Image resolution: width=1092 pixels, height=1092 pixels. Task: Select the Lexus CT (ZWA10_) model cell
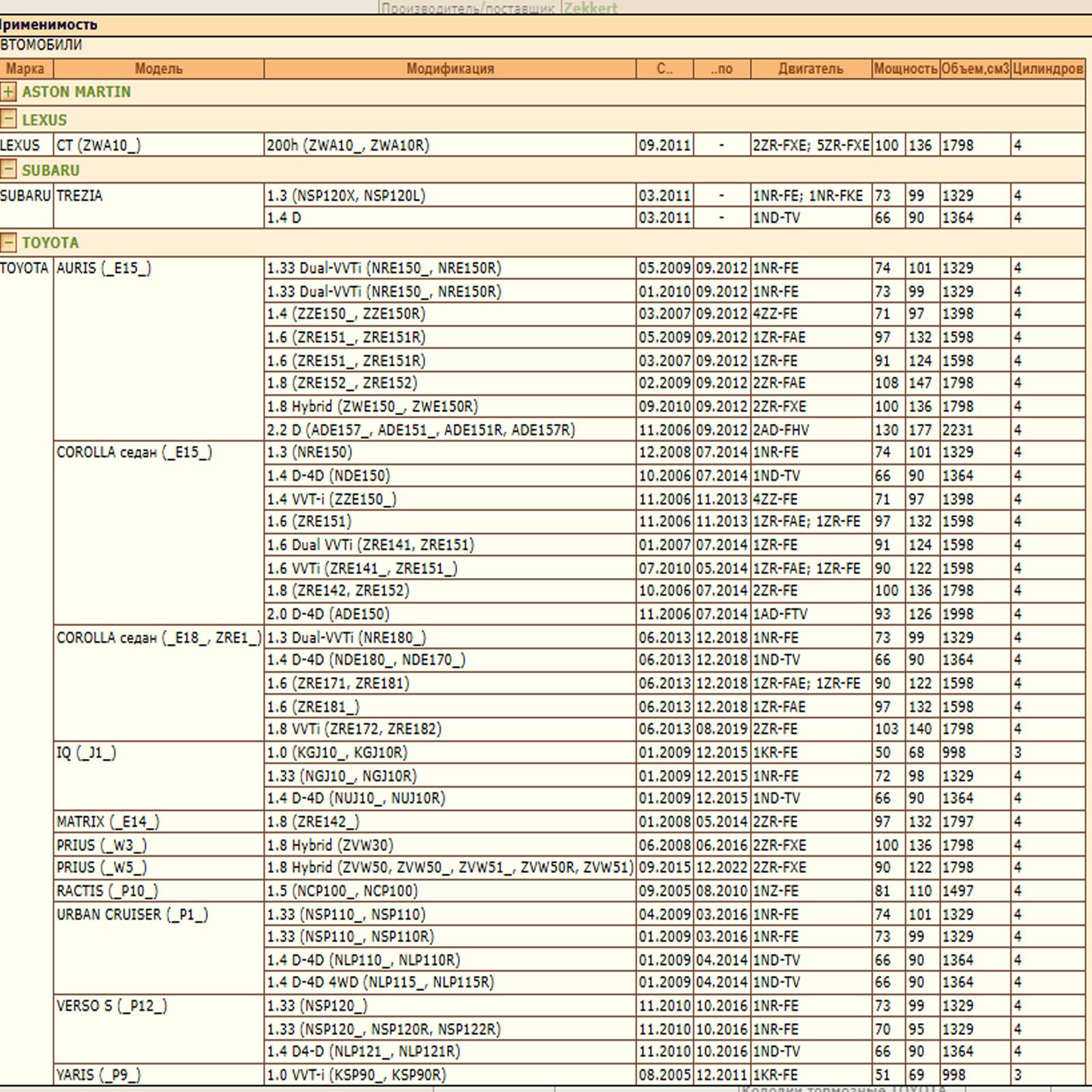[99, 145]
